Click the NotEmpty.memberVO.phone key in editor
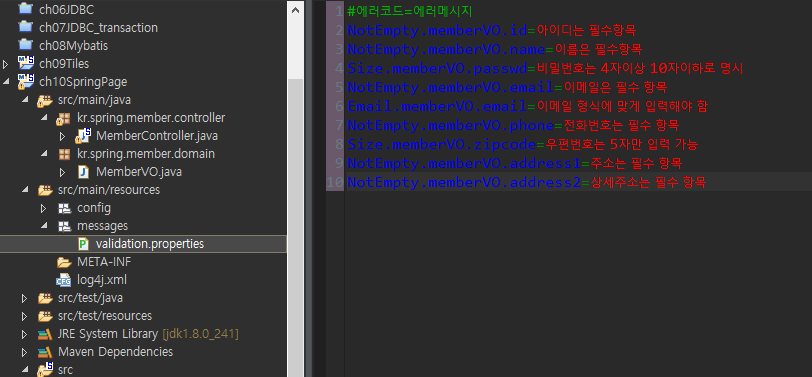The width and height of the screenshot is (812, 377). pos(450,125)
